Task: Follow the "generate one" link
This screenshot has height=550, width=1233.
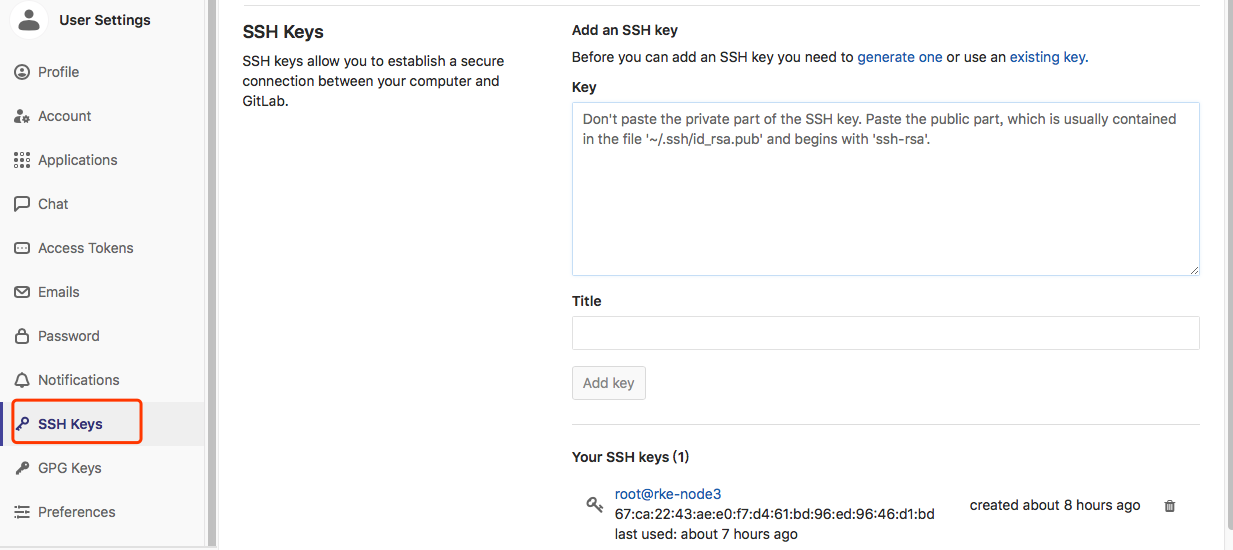Action: 900,57
